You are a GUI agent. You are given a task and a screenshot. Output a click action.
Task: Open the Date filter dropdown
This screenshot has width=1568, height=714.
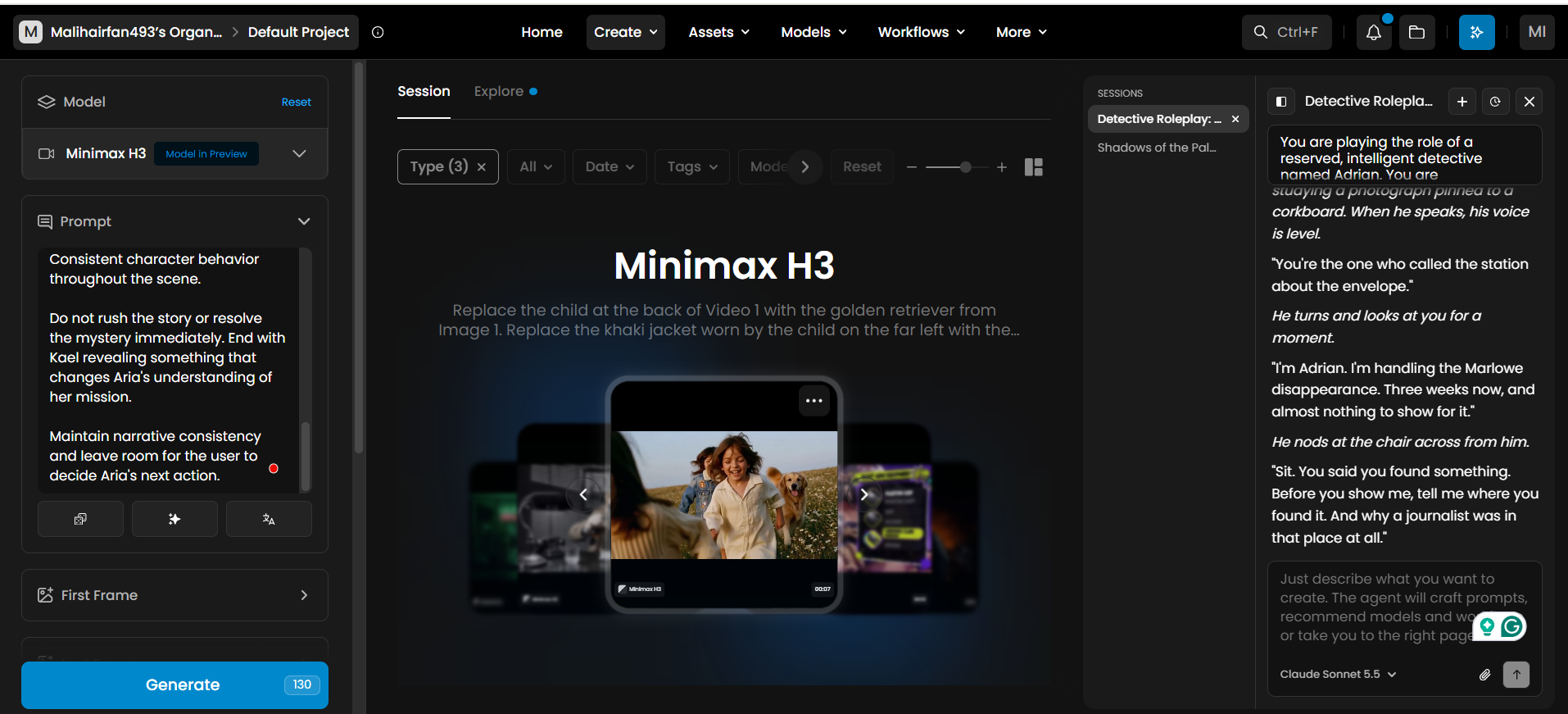coord(610,167)
